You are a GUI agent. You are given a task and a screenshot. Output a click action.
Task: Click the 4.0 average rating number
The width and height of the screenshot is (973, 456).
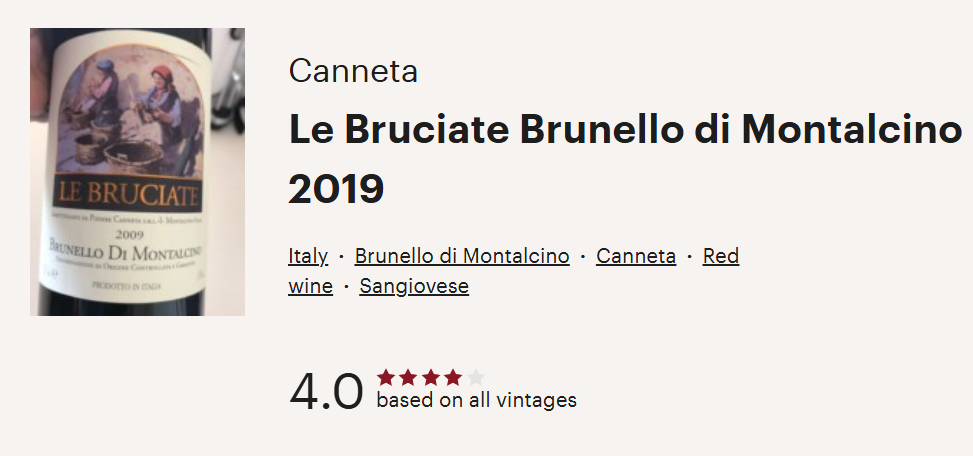pos(326,391)
